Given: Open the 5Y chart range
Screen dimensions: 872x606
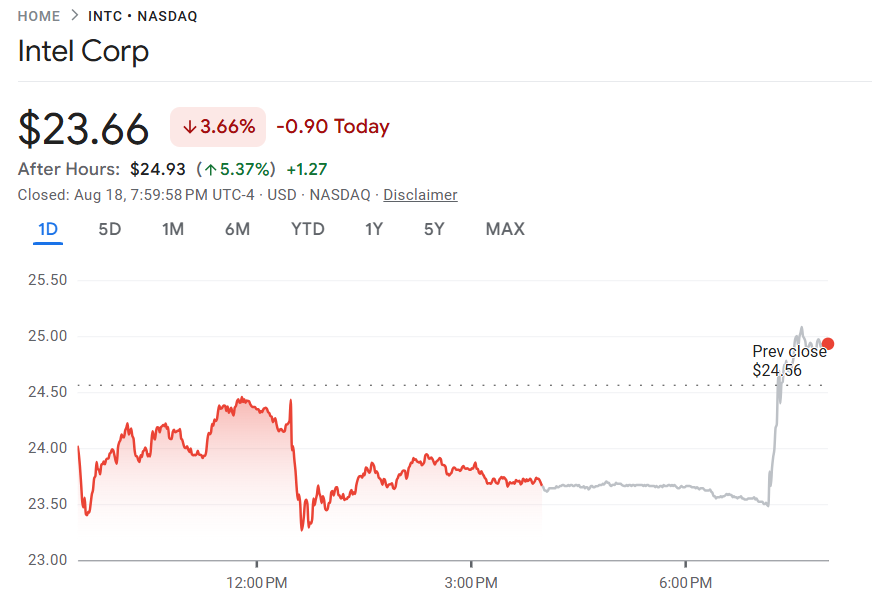Looking at the screenshot, I should pyautogui.click(x=434, y=229).
